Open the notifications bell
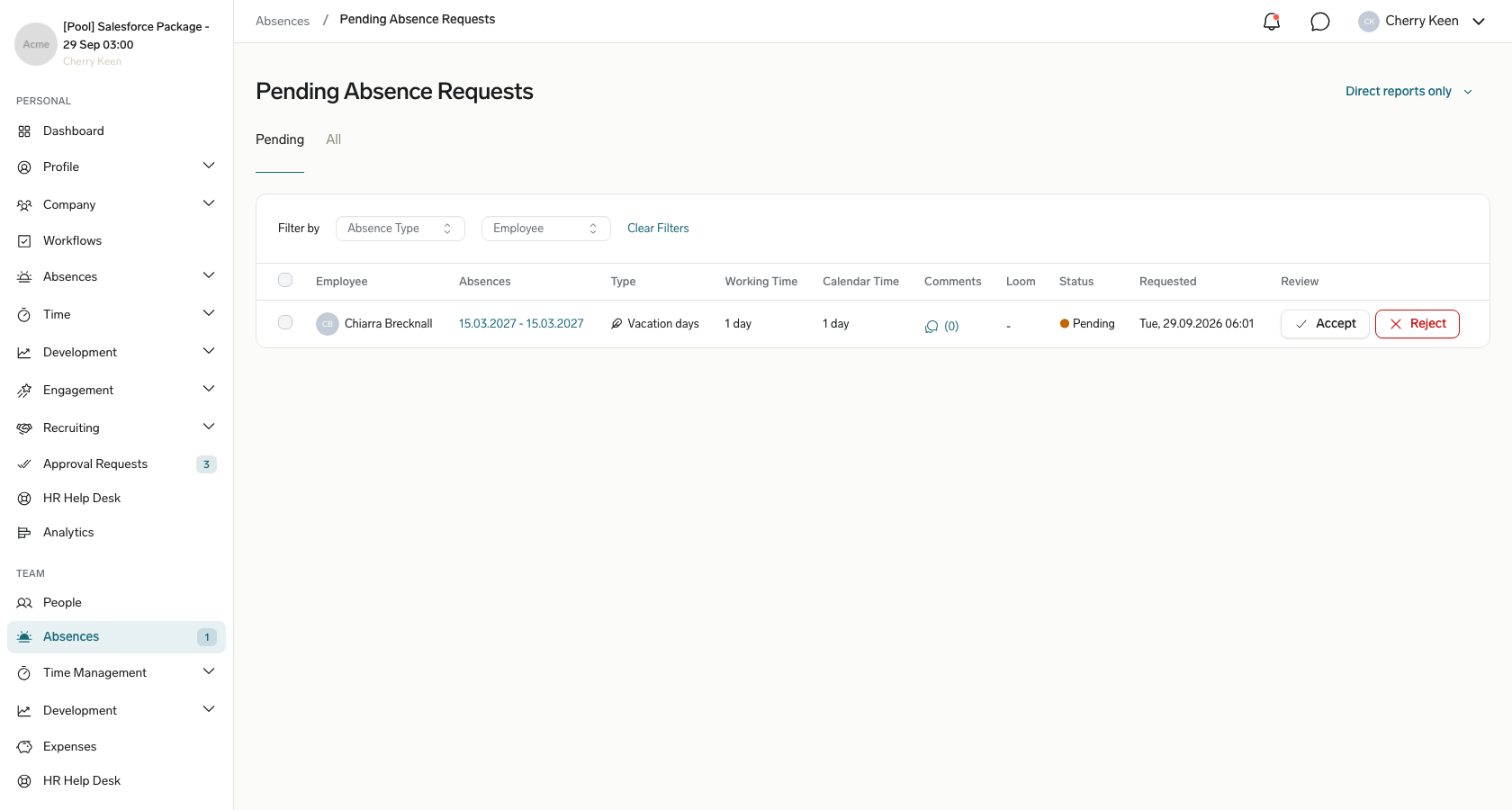Screen dimensions: 1512x810 click(1271, 22)
